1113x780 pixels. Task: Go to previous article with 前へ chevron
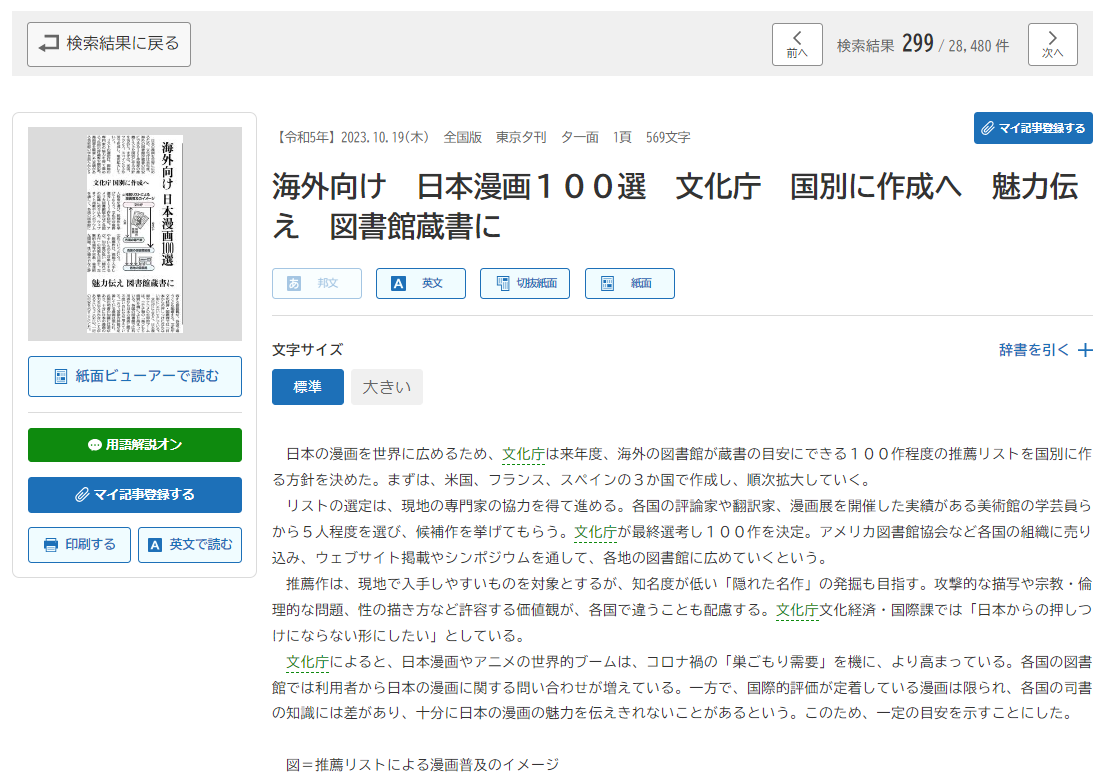click(797, 44)
